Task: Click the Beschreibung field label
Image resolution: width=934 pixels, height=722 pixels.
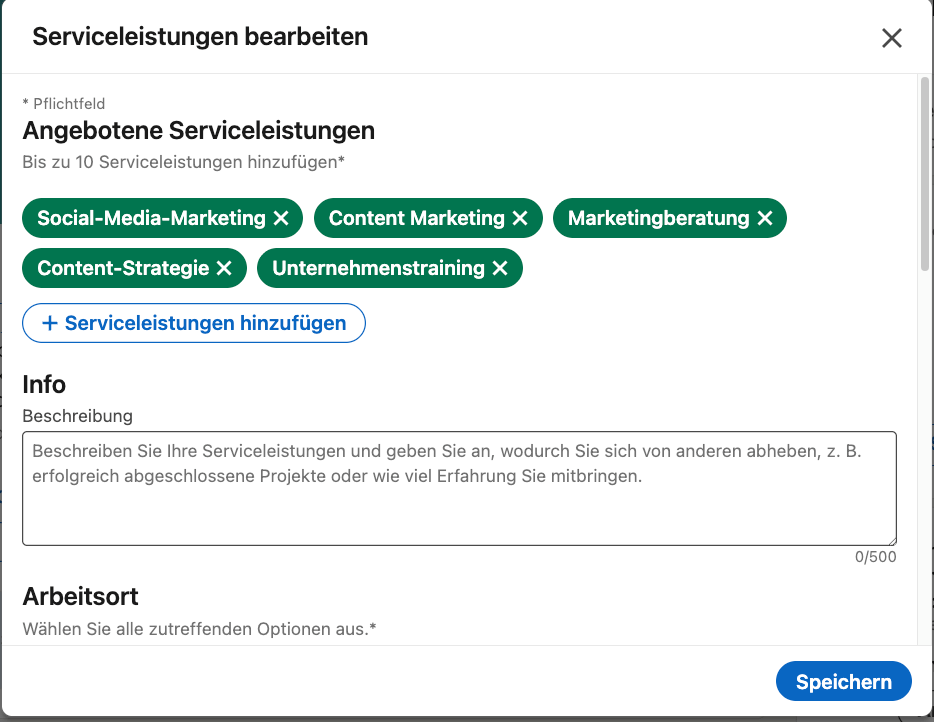Action: [77, 415]
